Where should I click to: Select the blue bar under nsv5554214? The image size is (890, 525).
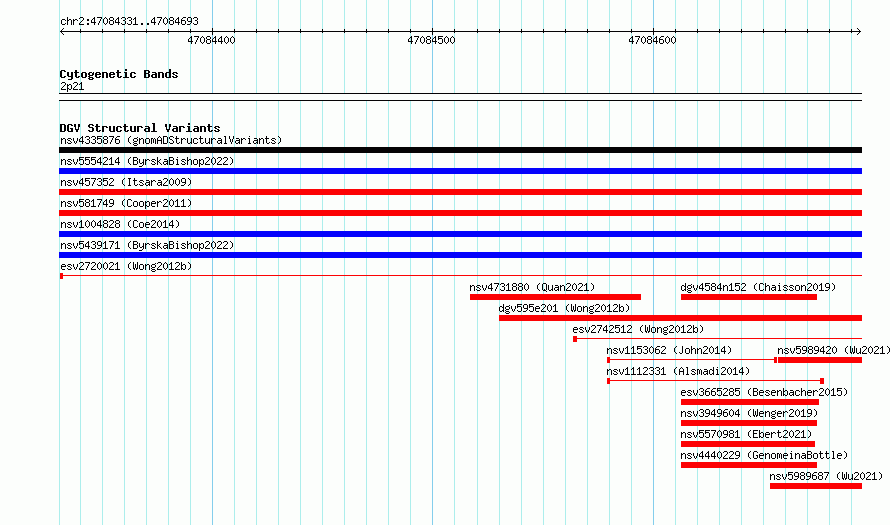pos(460,171)
